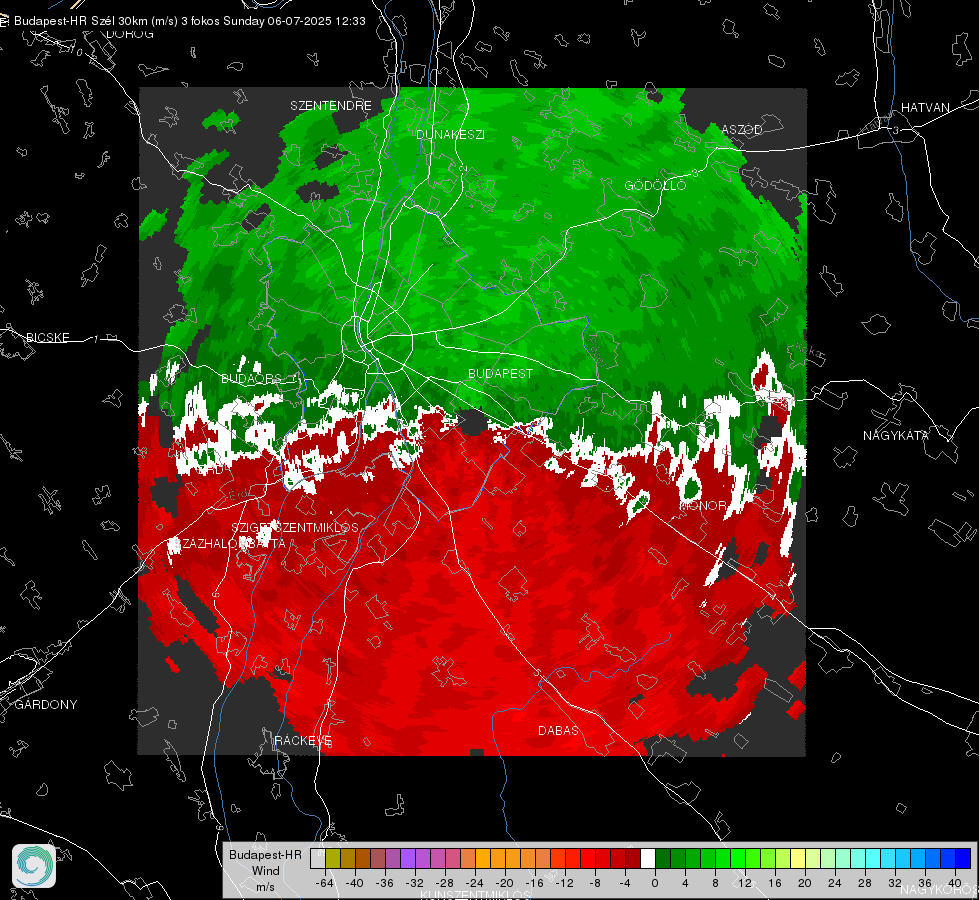The image size is (979, 900).
Task: Click the SZENTENDRE city label
Action: click(x=331, y=106)
